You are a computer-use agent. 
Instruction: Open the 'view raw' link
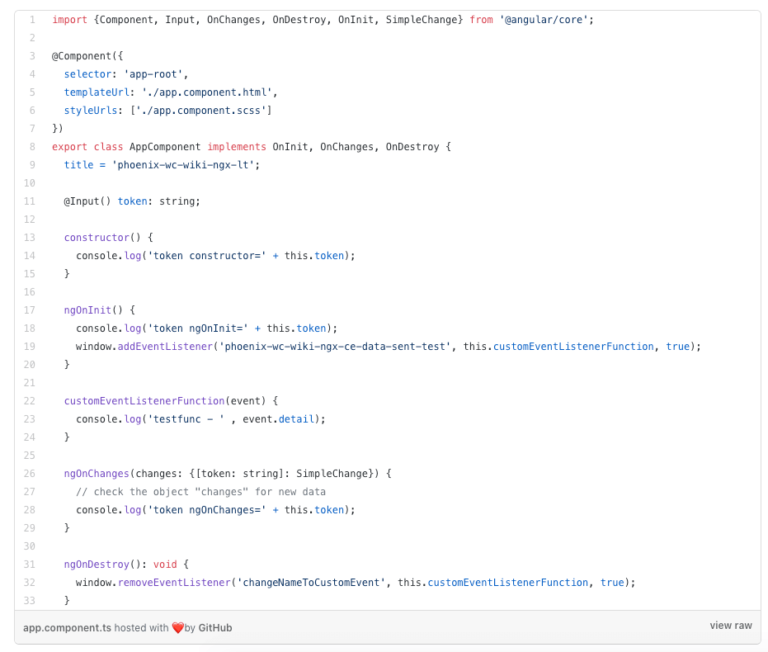(x=731, y=626)
